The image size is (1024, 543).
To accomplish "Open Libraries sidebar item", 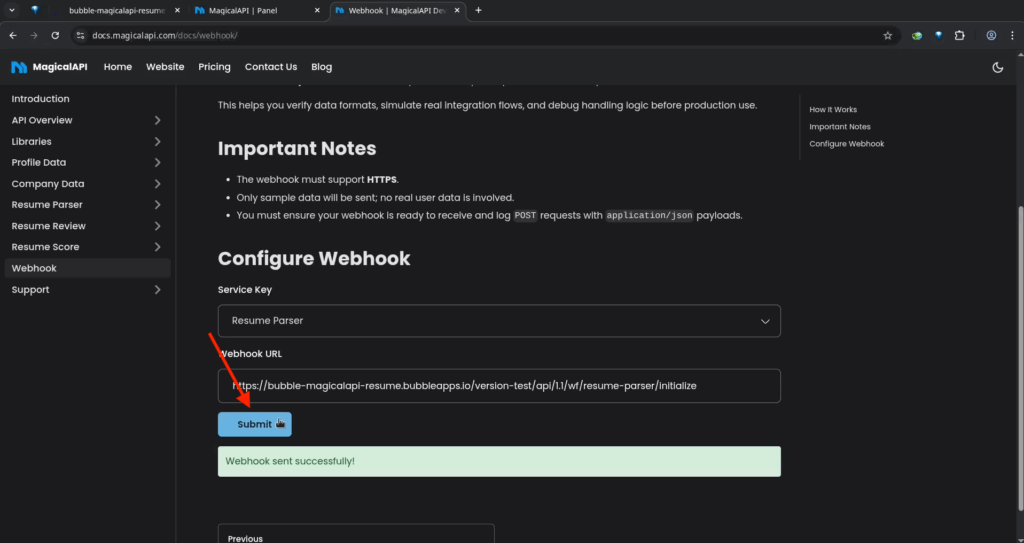I will (31, 141).
